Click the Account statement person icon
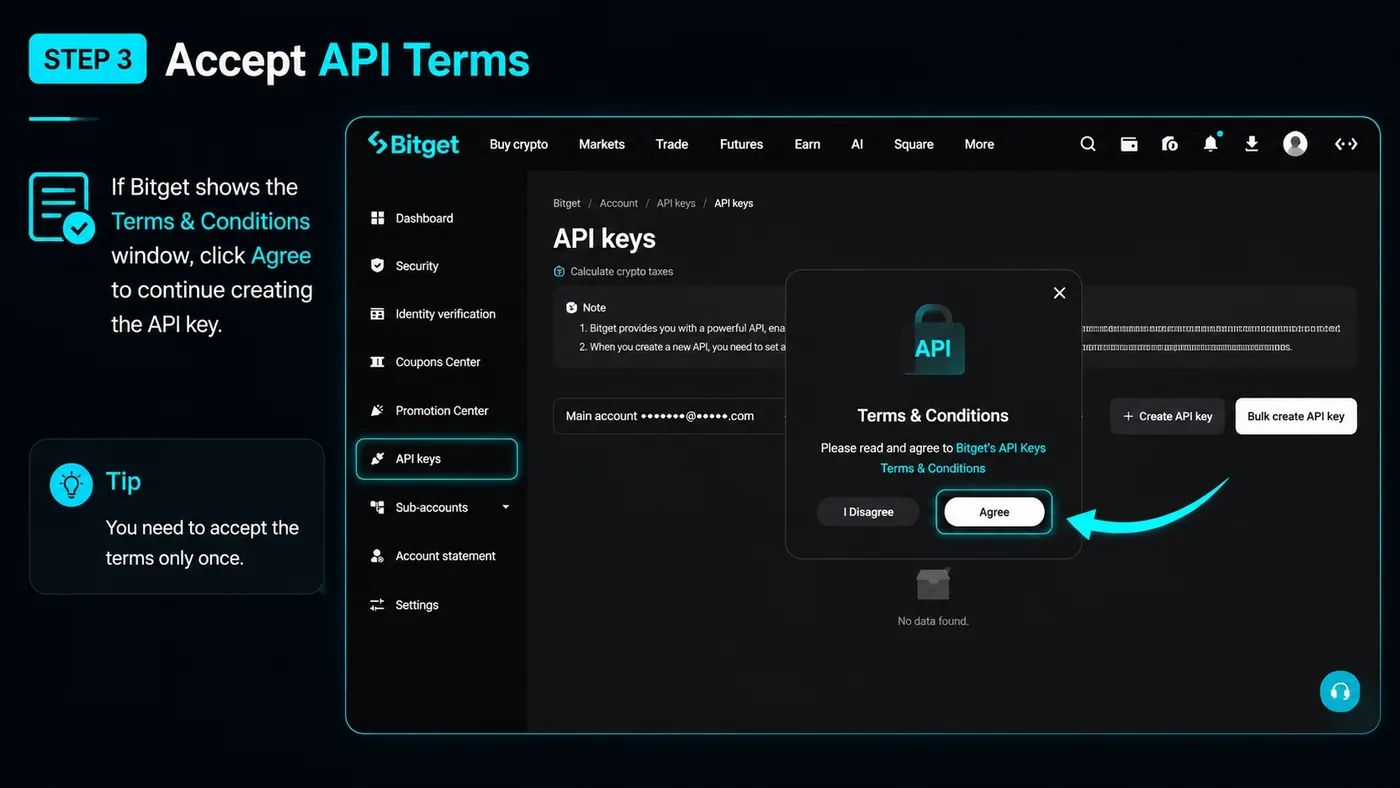Image resolution: width=1400 pixels, height=788 pixels. (377, 556)
